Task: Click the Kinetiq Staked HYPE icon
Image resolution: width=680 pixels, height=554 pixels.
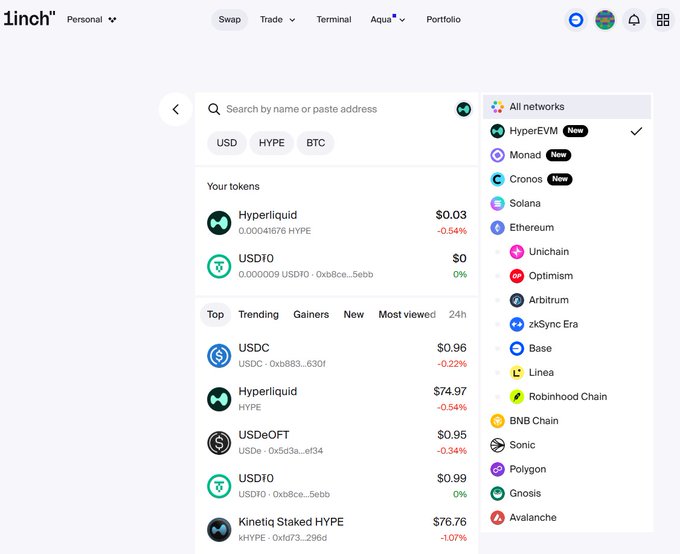Action: click(219, 530)
